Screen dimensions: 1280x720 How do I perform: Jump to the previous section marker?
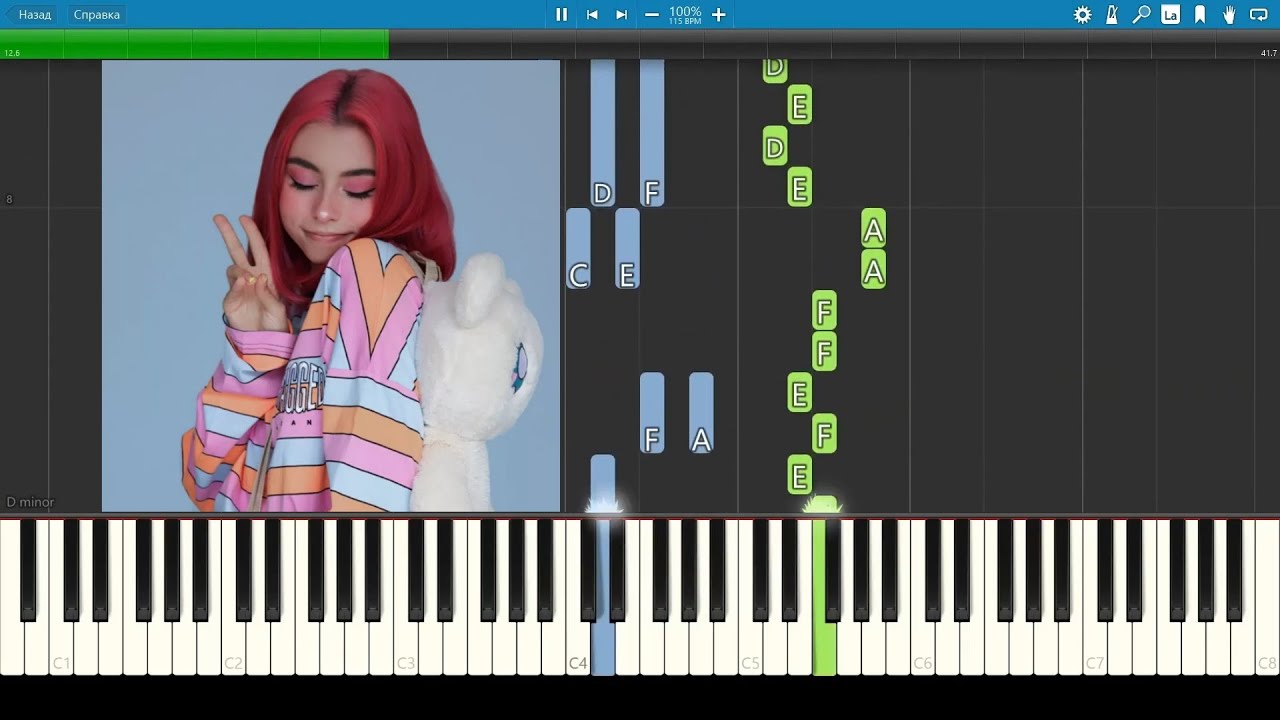pyautogui.click(x=592, y=15)
